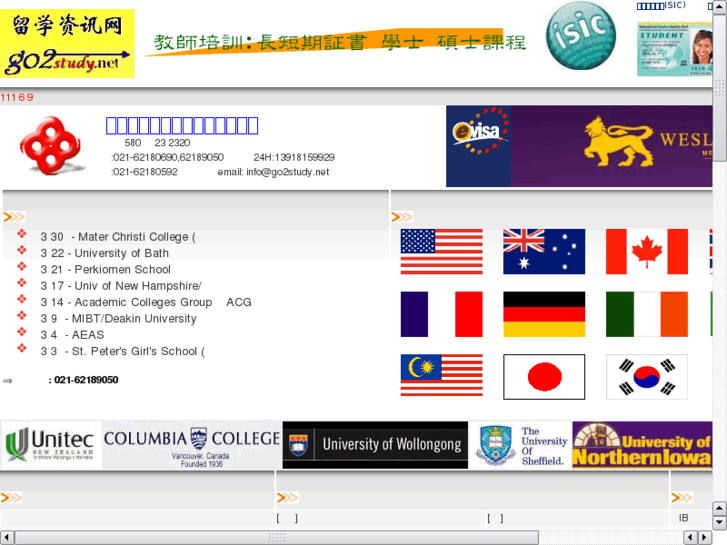The height and width of the screenshot is (545, 727).
Task: Click the round ISIC logo
Action: point(580,36)
